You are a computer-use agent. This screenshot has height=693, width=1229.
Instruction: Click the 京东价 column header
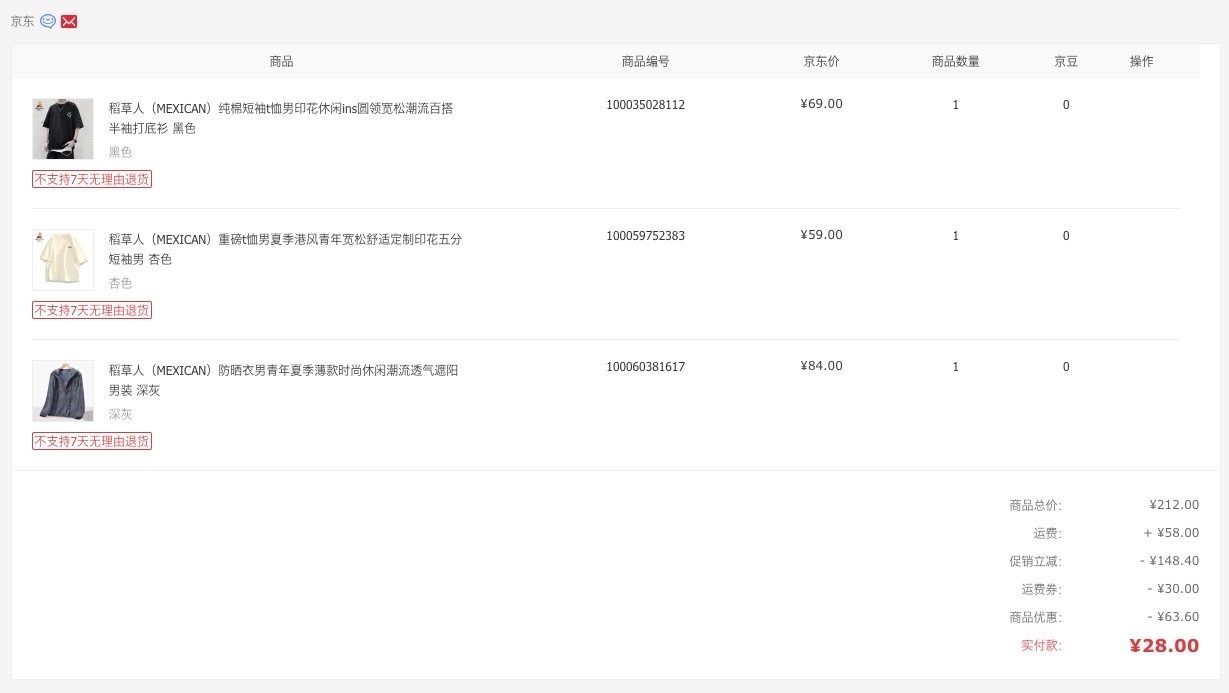click(x=821, y=61)
